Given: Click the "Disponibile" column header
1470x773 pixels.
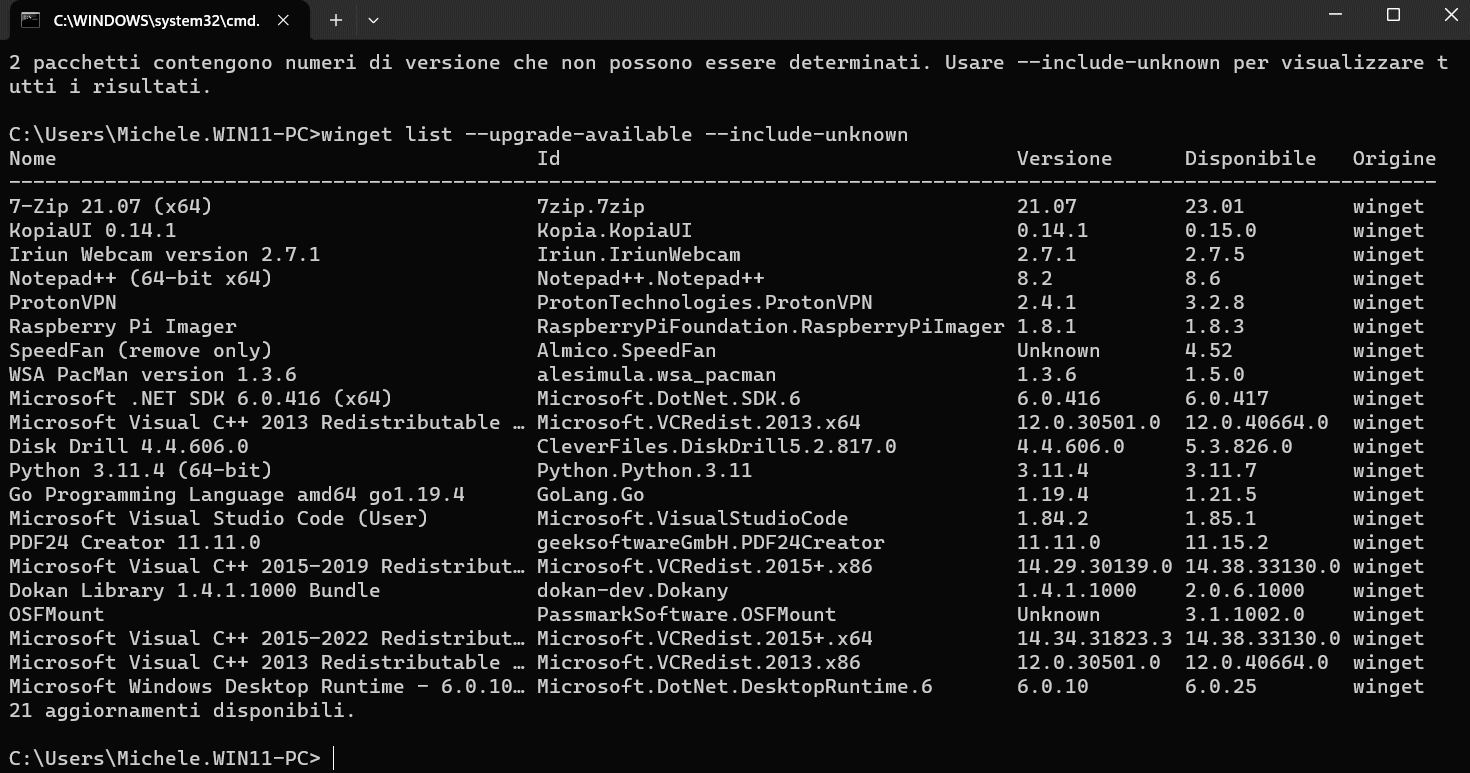Looking at the screenshot, I should click(x=1250, y=159).
